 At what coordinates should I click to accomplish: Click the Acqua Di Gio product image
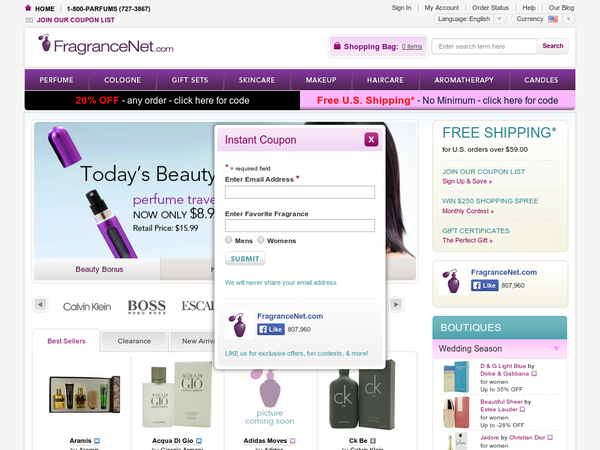click(177, 395)
